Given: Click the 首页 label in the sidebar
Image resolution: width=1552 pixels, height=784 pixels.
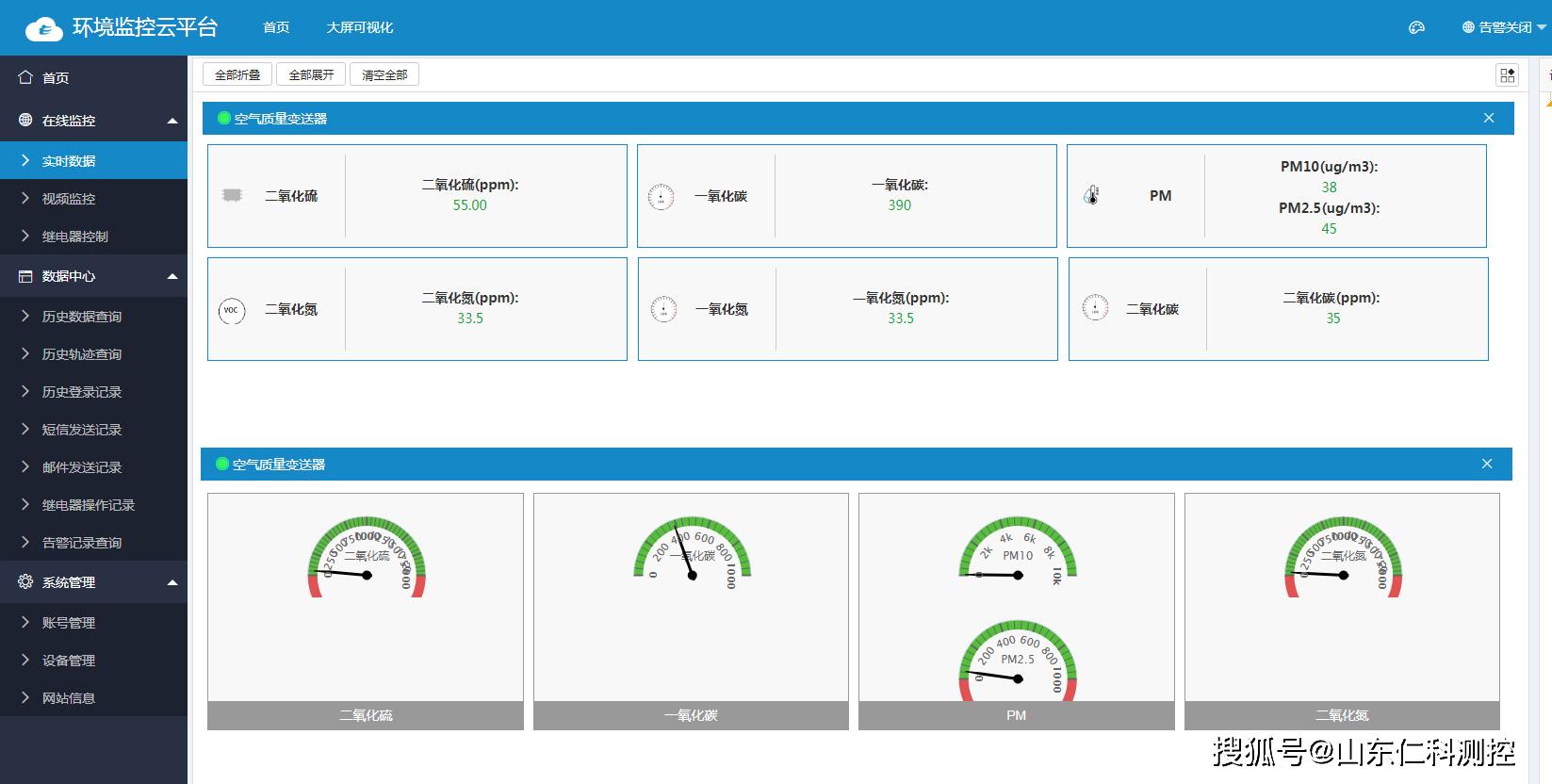Looking at the screenshot, I should tap(56, 78).
